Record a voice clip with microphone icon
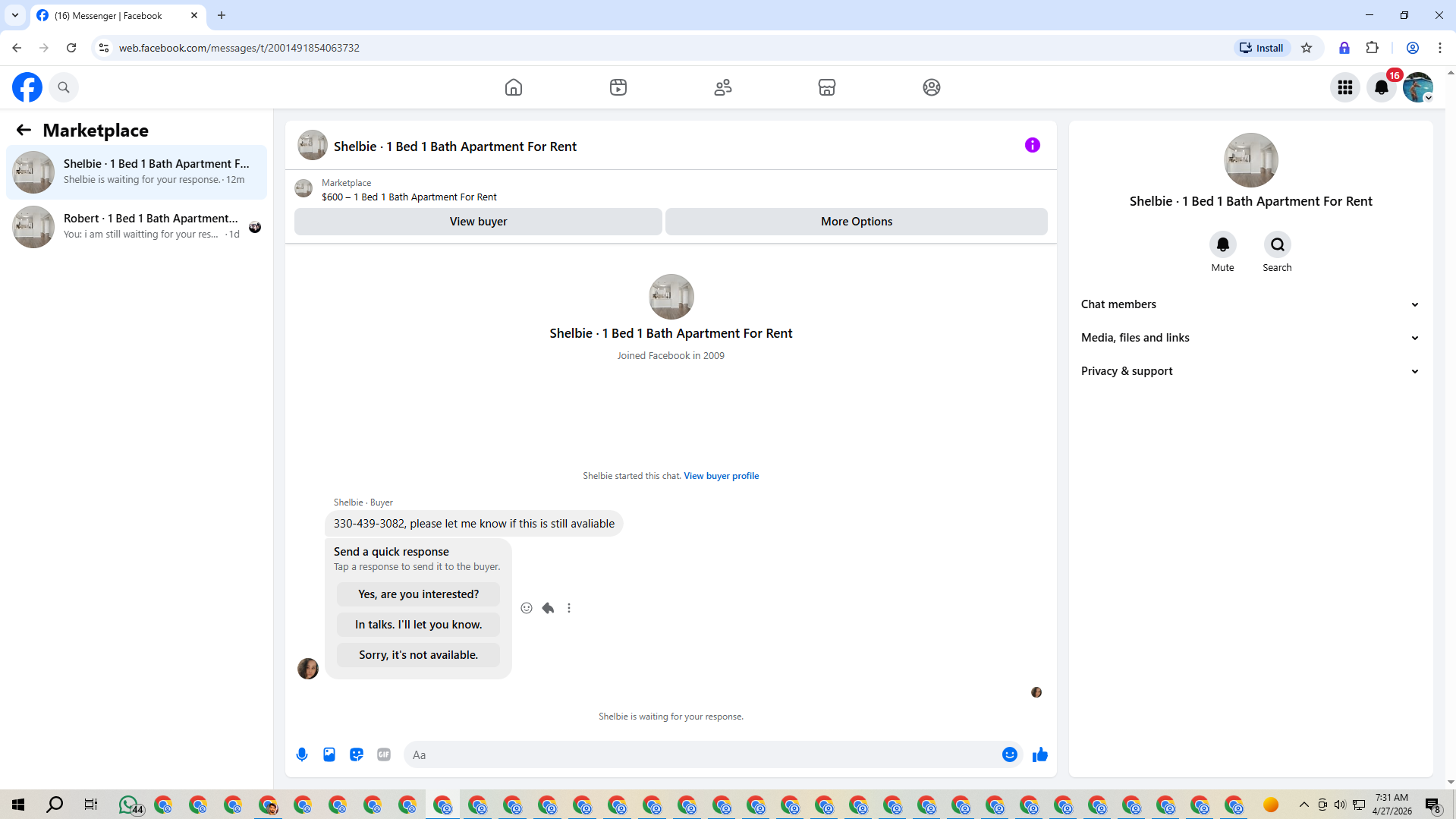 [x=302, y=754]
